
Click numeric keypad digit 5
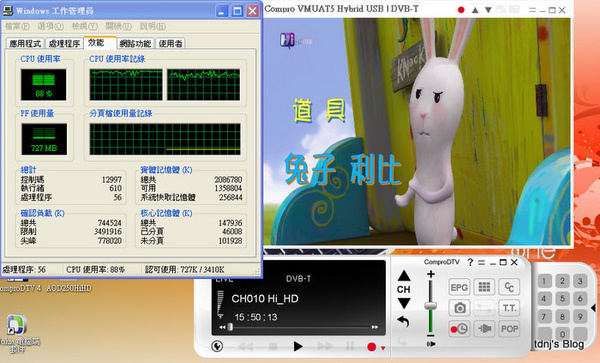[x=562, y=299]
